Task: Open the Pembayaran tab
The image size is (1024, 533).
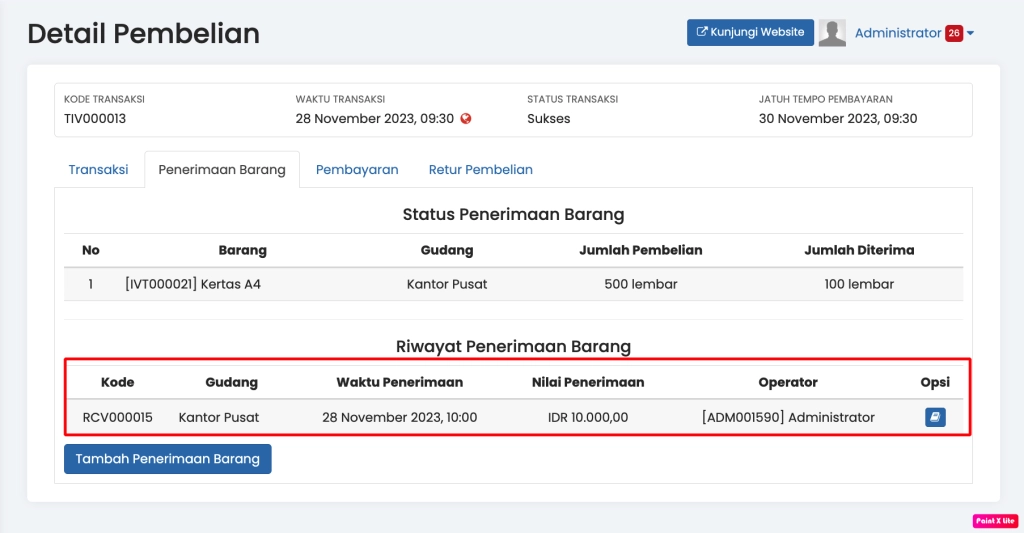Action: pos(357,170)
